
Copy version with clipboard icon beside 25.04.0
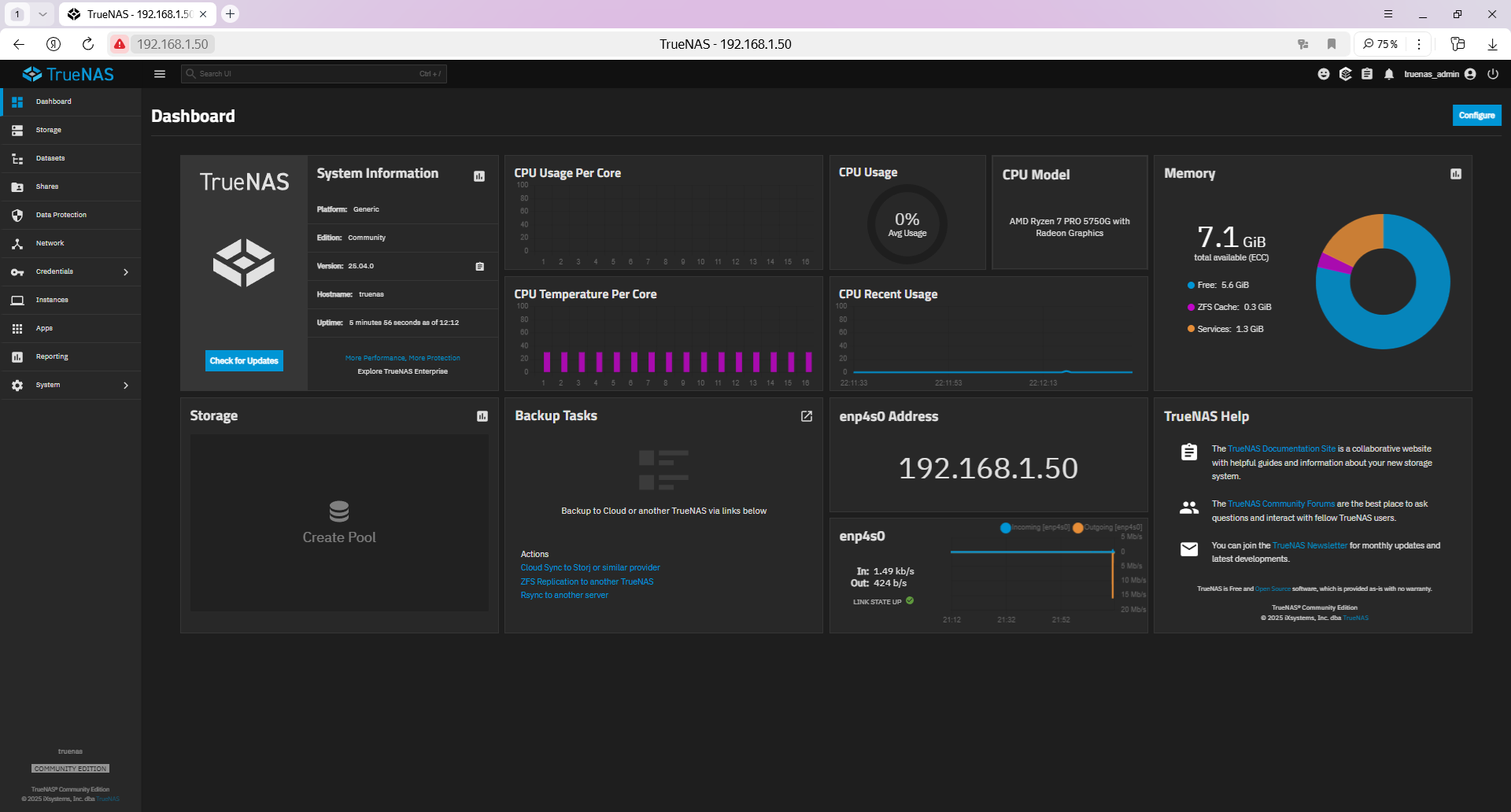[x=480, y=267]
